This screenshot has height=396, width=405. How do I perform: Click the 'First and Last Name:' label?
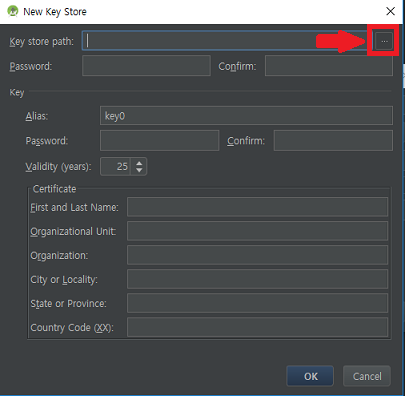(74, 207)
